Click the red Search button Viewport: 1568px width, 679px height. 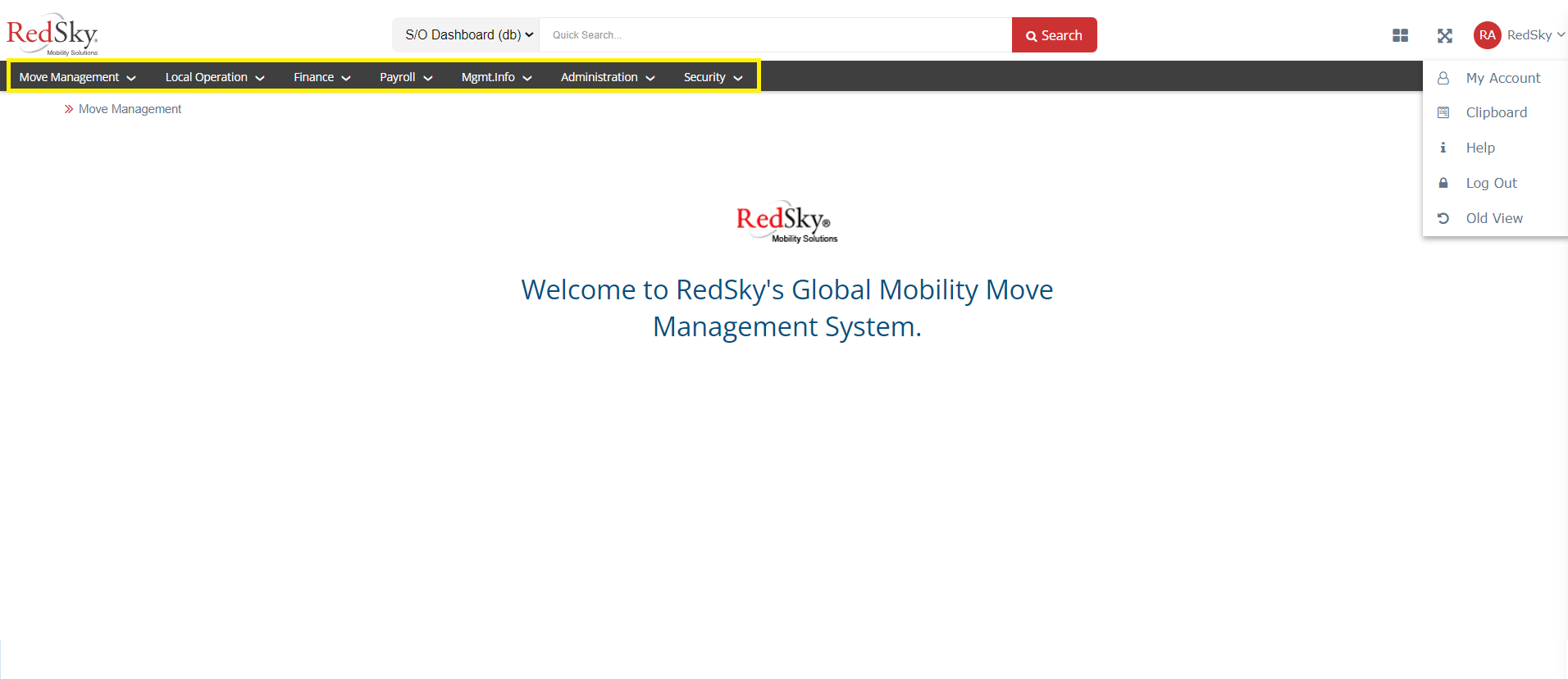point(1054,34)
